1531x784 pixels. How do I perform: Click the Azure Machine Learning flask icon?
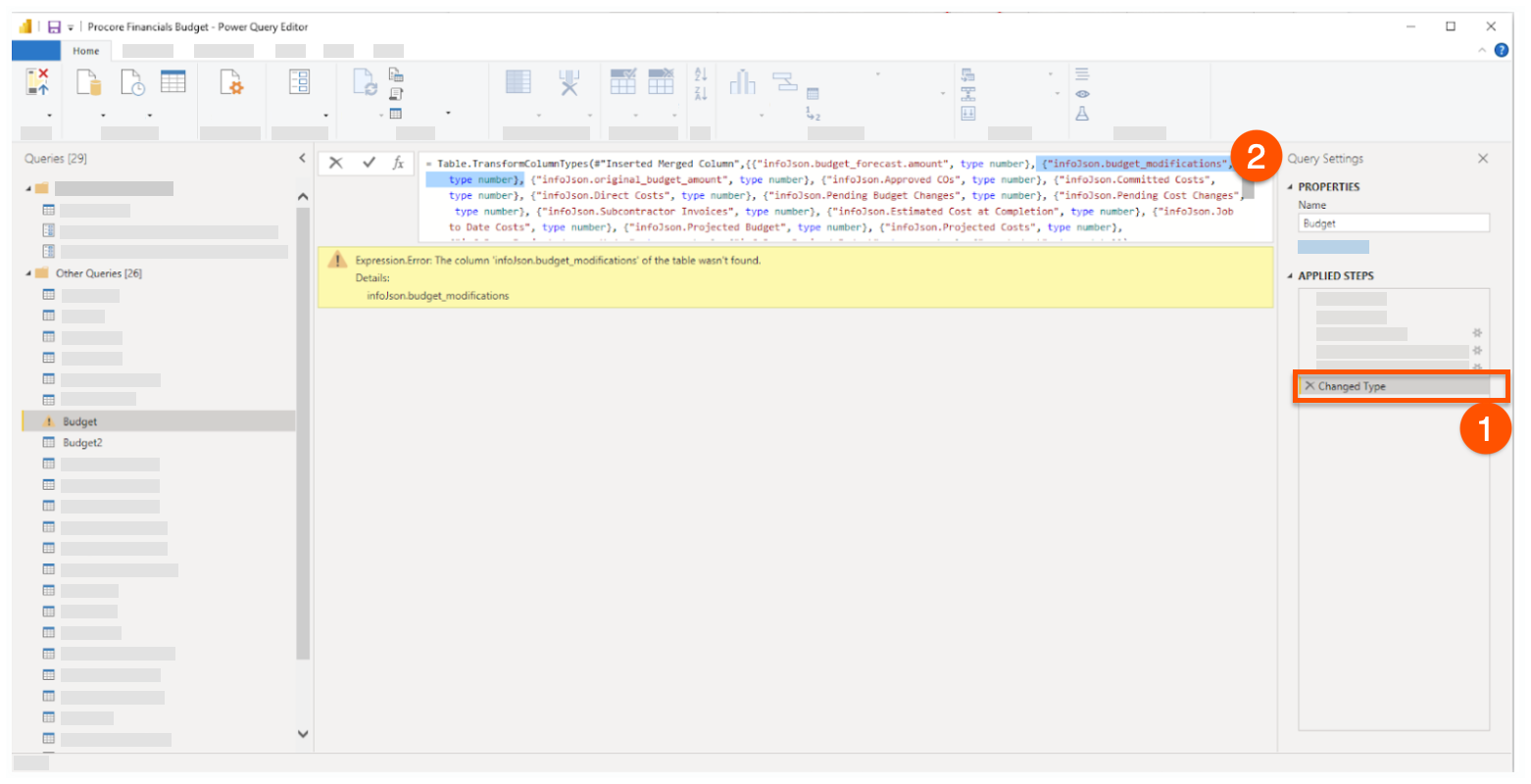tap(1082, 114)
